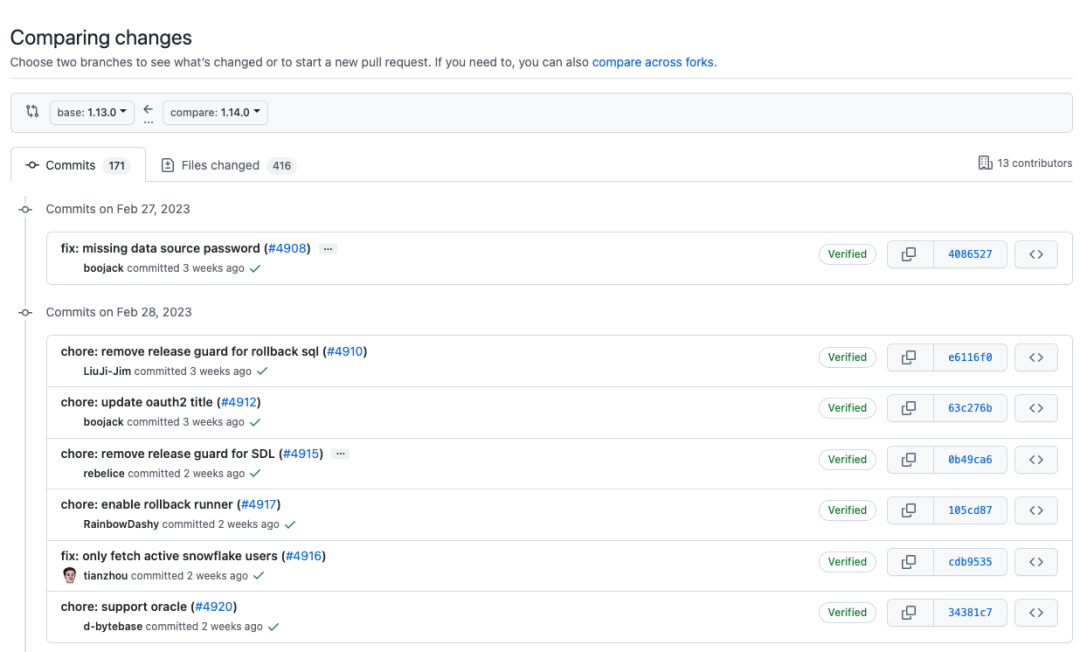Browse repository at commit 0b49ca6
Screen dimensions: 1080x652
(x=1036, y=459)
